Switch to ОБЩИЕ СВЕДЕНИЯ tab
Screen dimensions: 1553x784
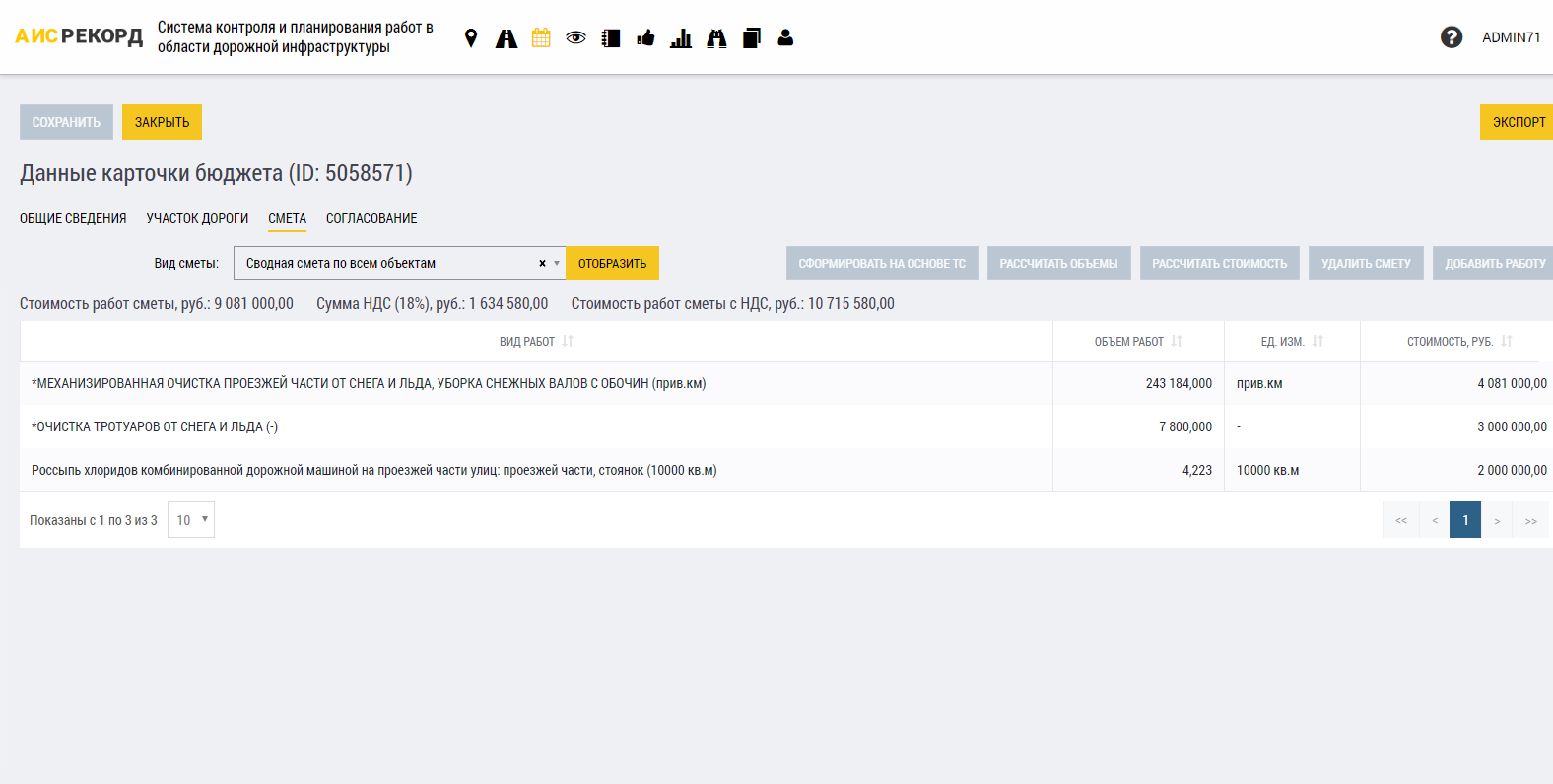coord(73,219)
